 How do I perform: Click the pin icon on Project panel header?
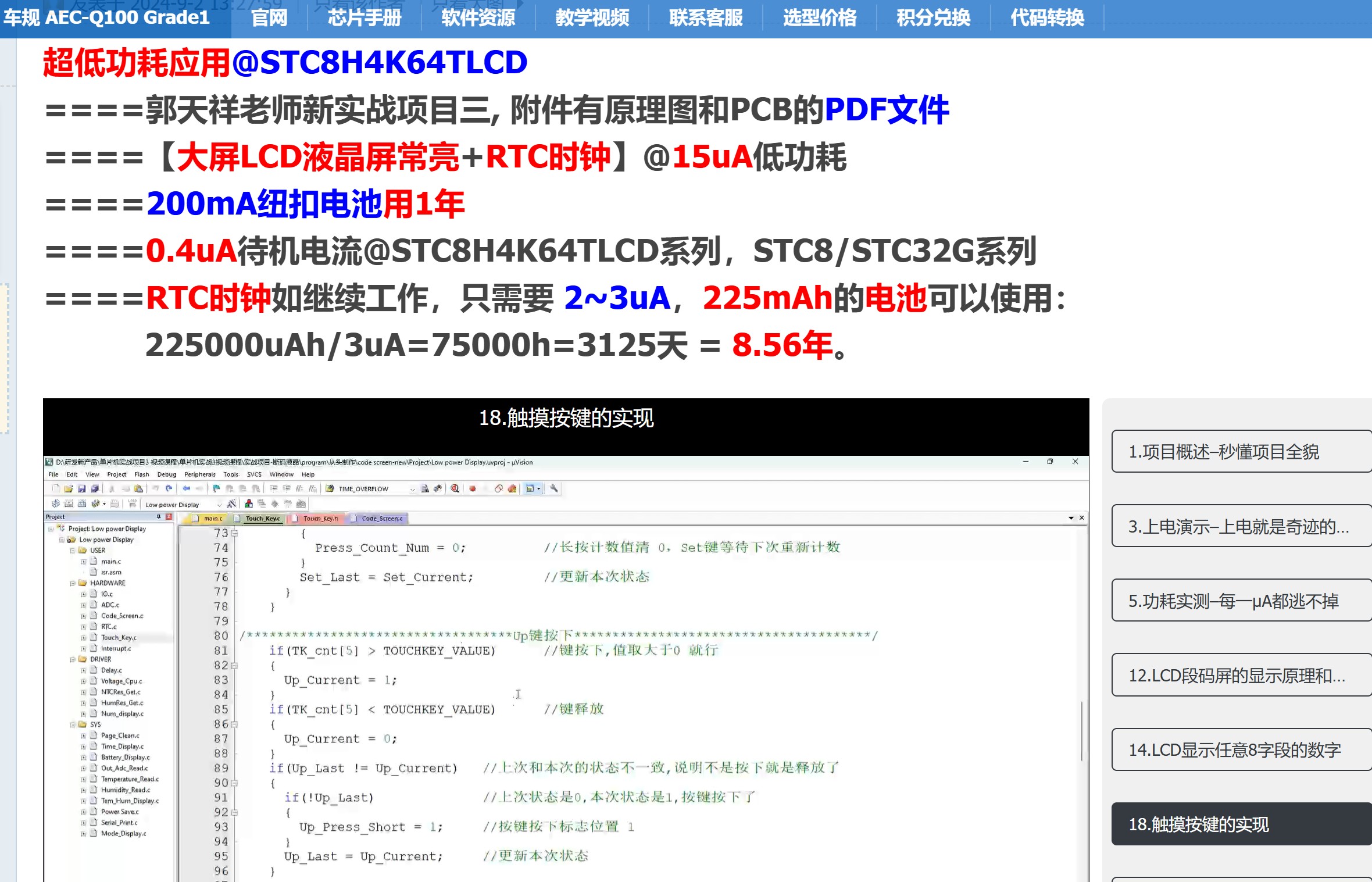[159, 516]
